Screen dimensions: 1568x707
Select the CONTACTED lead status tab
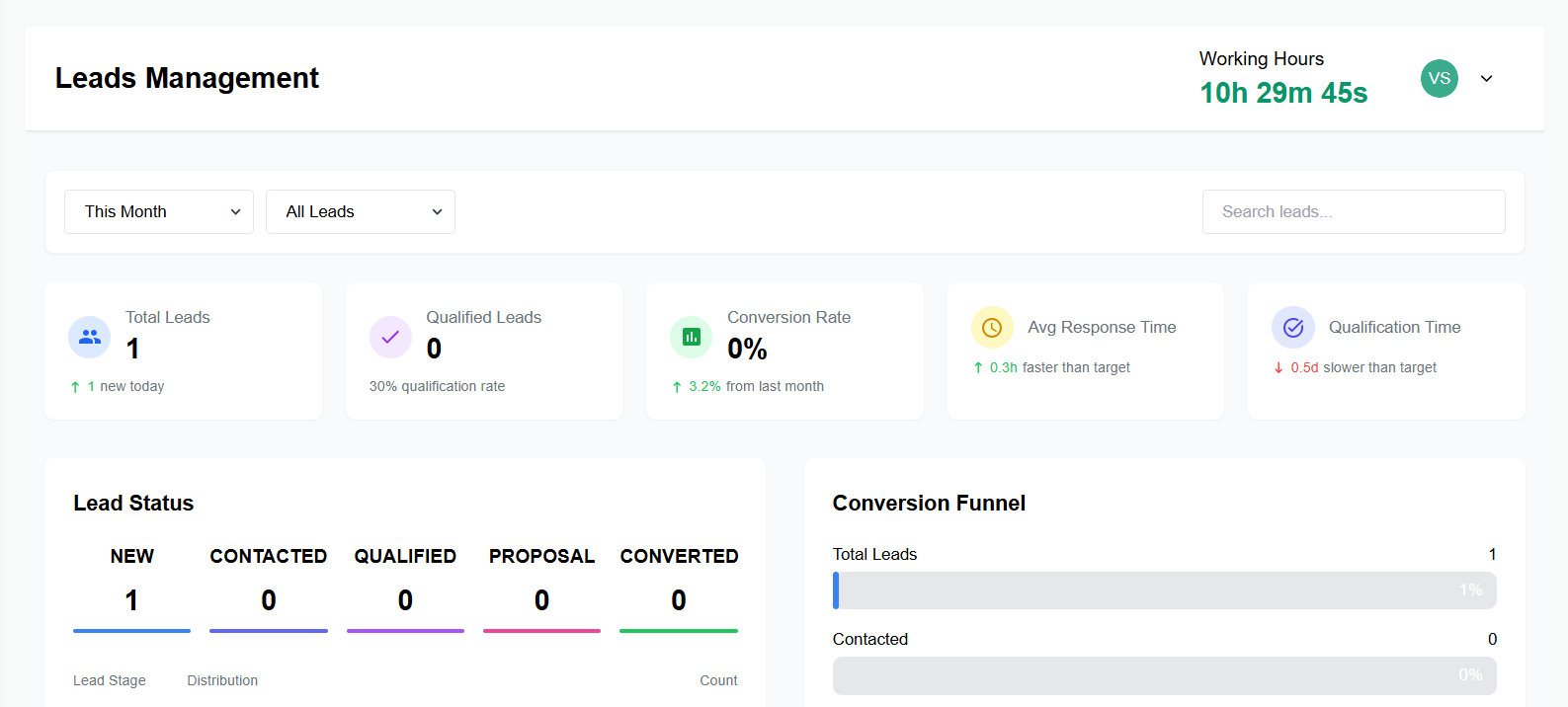click(268, 583)
